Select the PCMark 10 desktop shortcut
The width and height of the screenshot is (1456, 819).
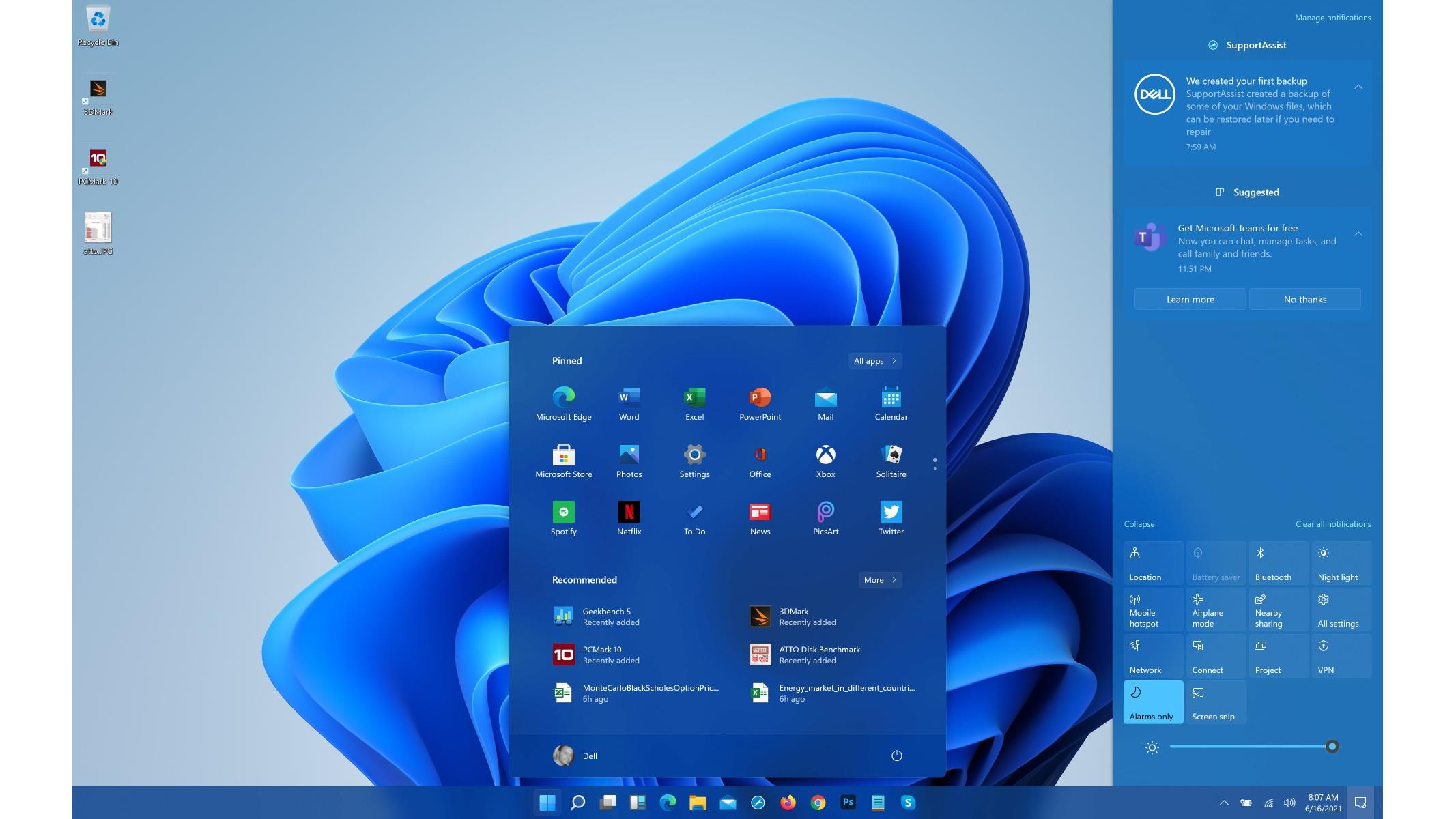pos(98,167)
